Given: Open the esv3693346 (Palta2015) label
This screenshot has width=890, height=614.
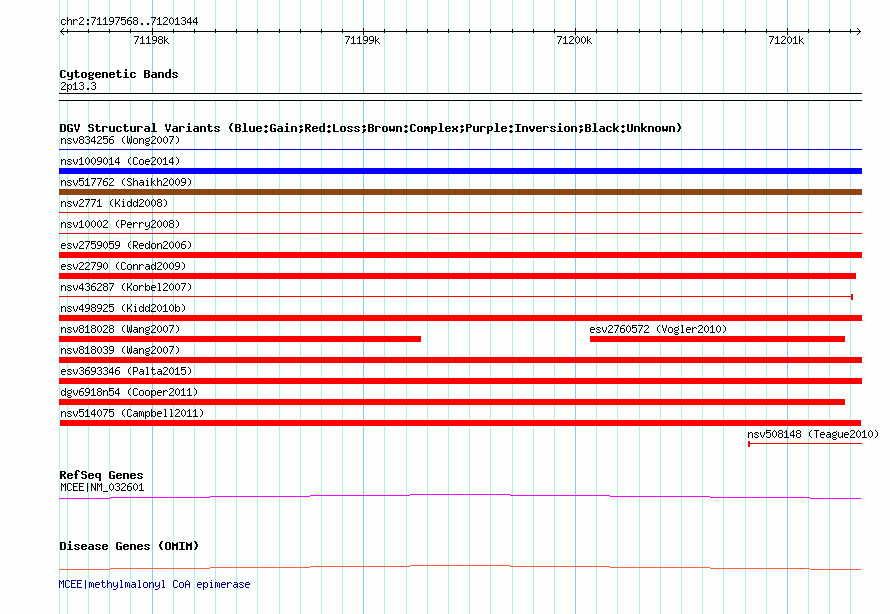Looking at the screenshot, I should 125,371.
